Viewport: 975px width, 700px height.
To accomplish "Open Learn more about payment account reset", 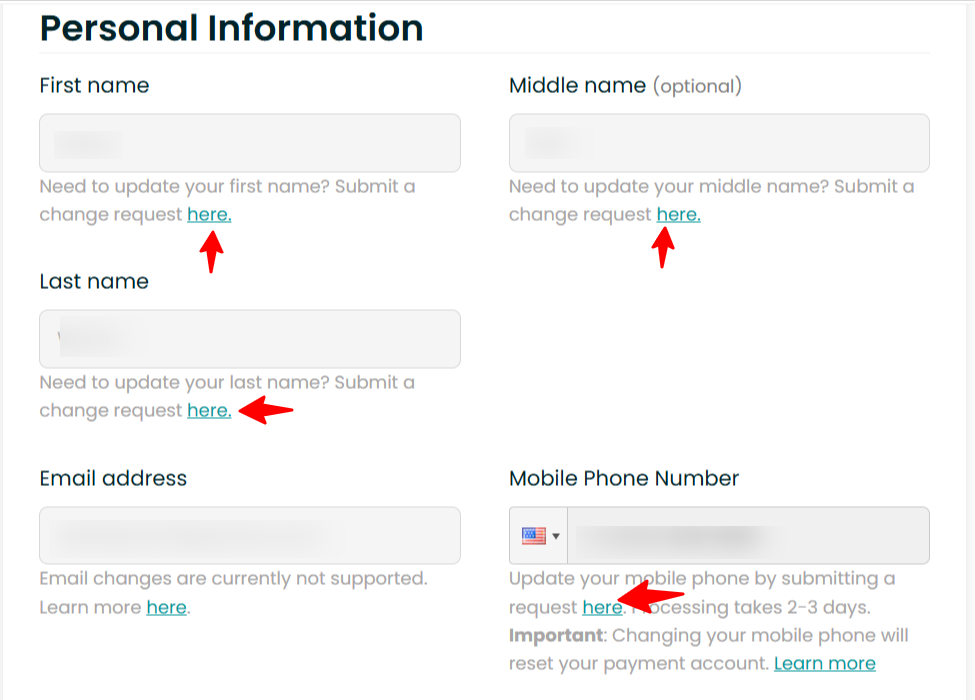I will click(x=824, y=664).
